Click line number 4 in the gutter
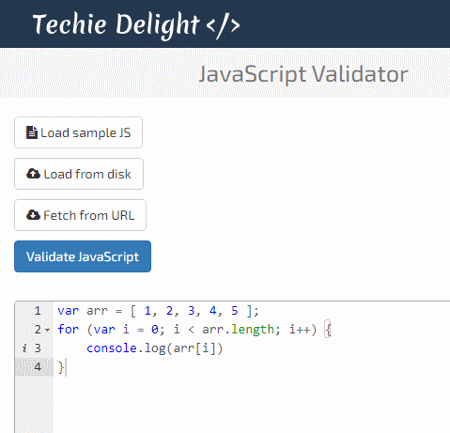Viewport: 450px width, 433px height. [38, 367]
